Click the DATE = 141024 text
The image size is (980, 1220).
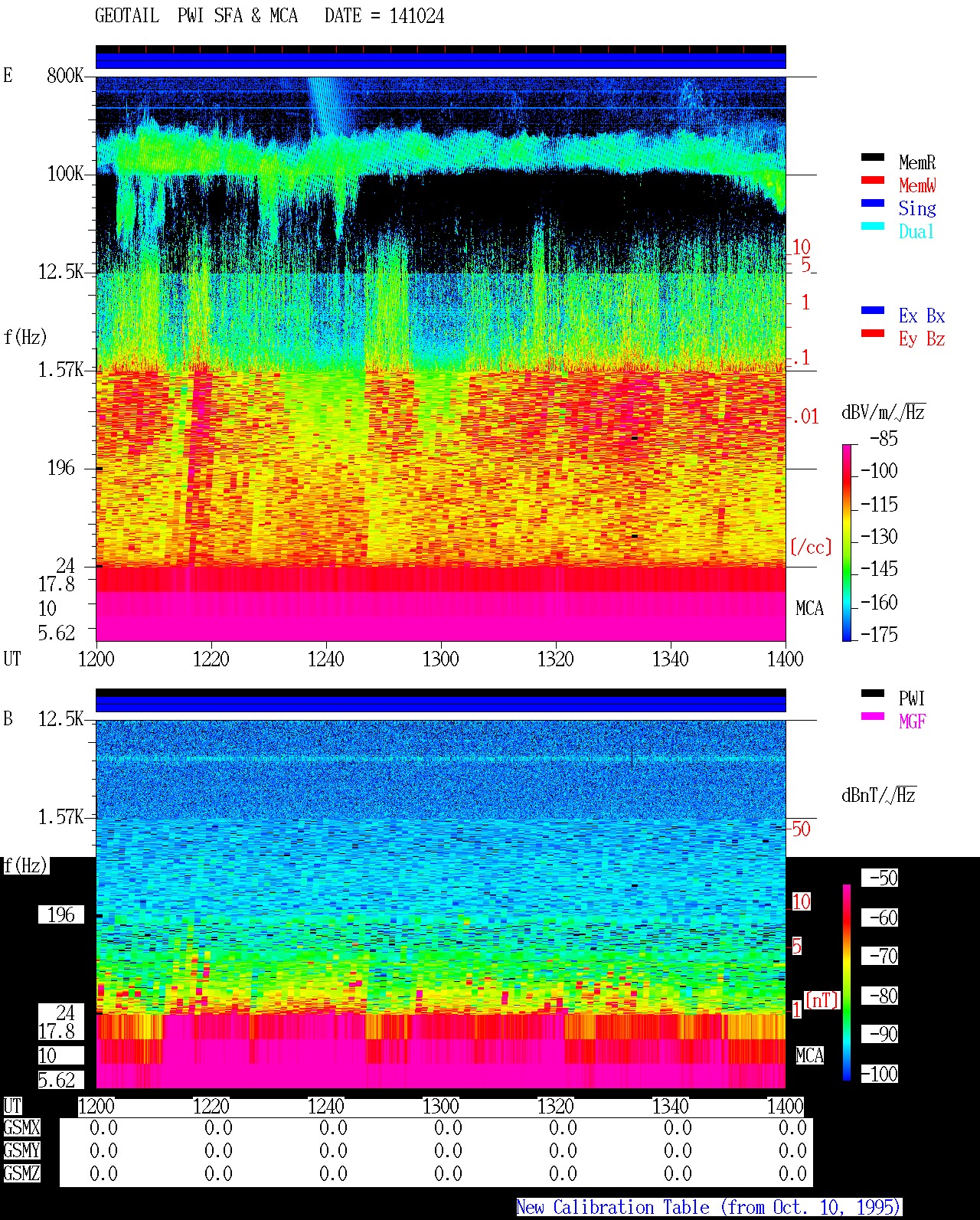coord(384,16)
